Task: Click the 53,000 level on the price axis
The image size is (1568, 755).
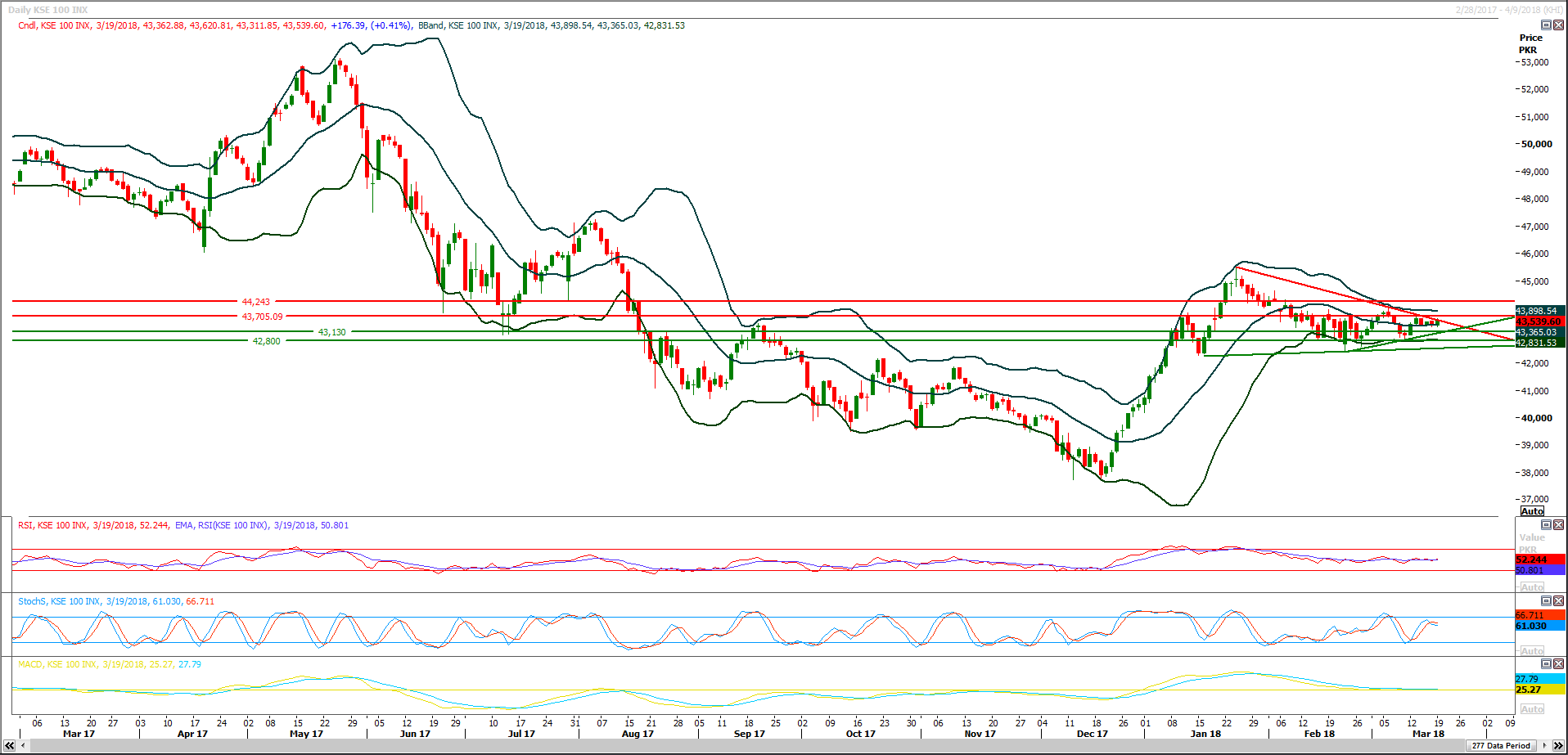Action: [x=1534, y=62]
